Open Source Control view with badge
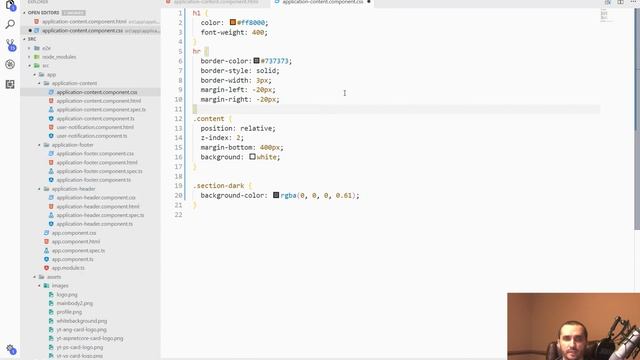This screenshot has width=640, height=360. pos(10,44)
